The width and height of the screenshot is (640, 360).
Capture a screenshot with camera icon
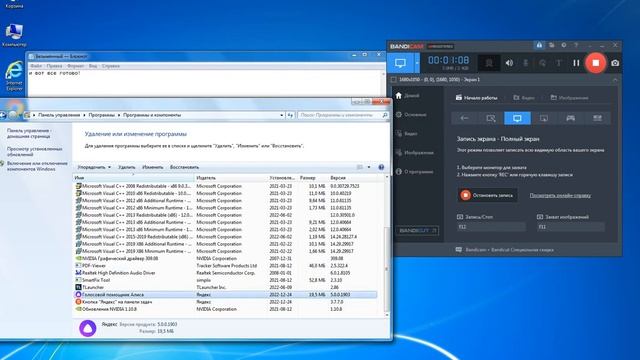tap(615, 63)
